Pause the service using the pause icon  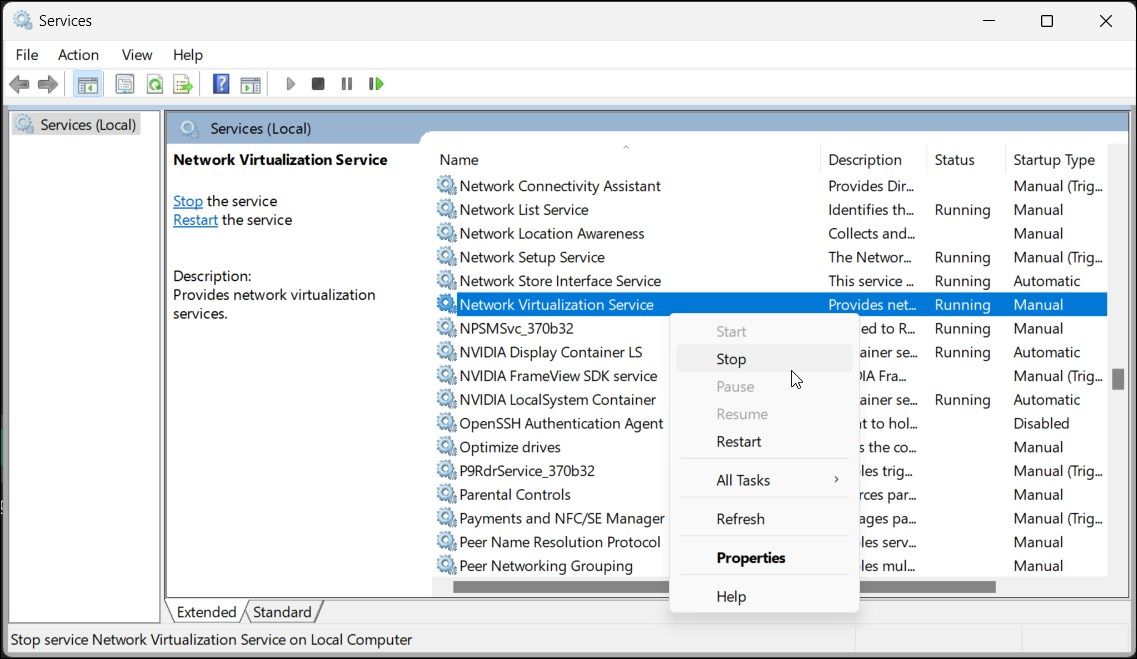point(346,84)
